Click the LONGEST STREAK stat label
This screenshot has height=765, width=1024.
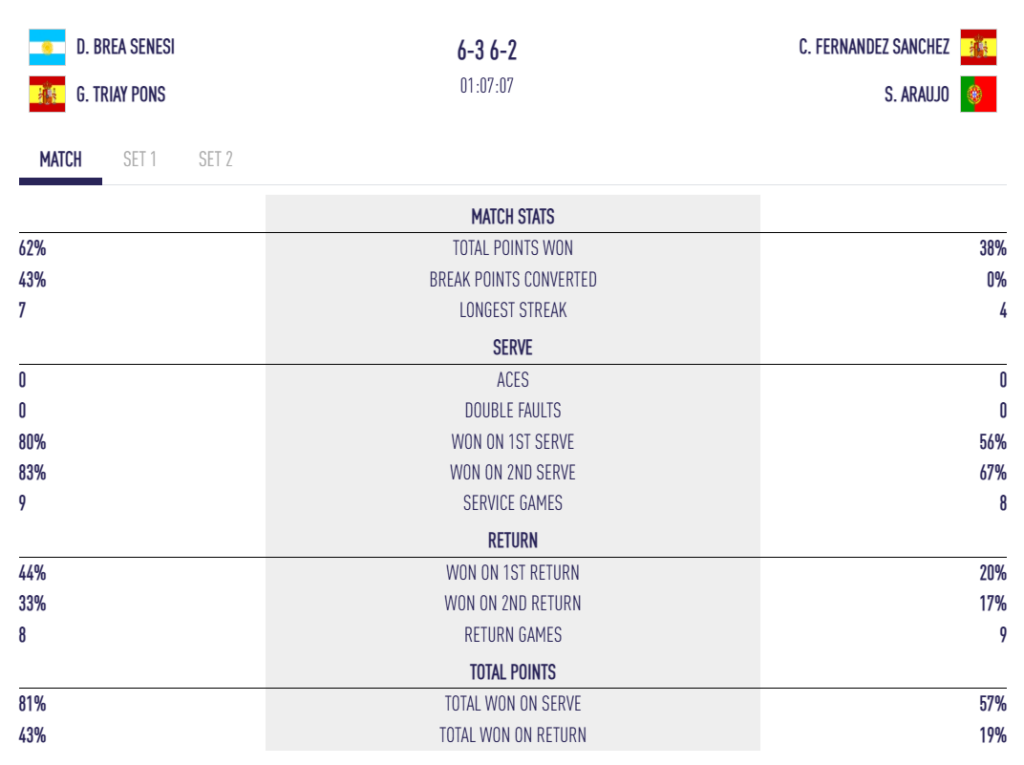[x=513, y=311]
